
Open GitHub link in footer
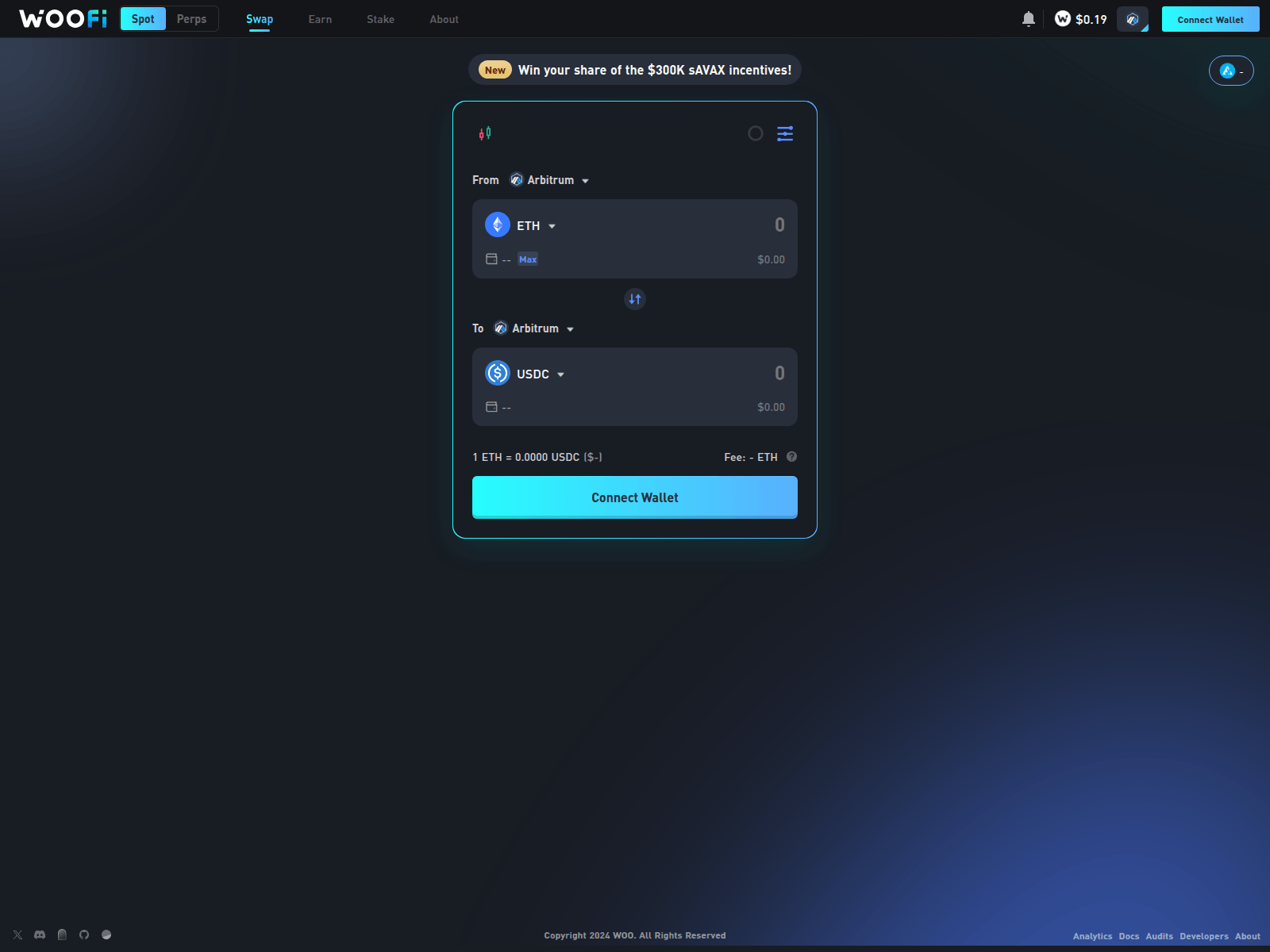point(84,935)
